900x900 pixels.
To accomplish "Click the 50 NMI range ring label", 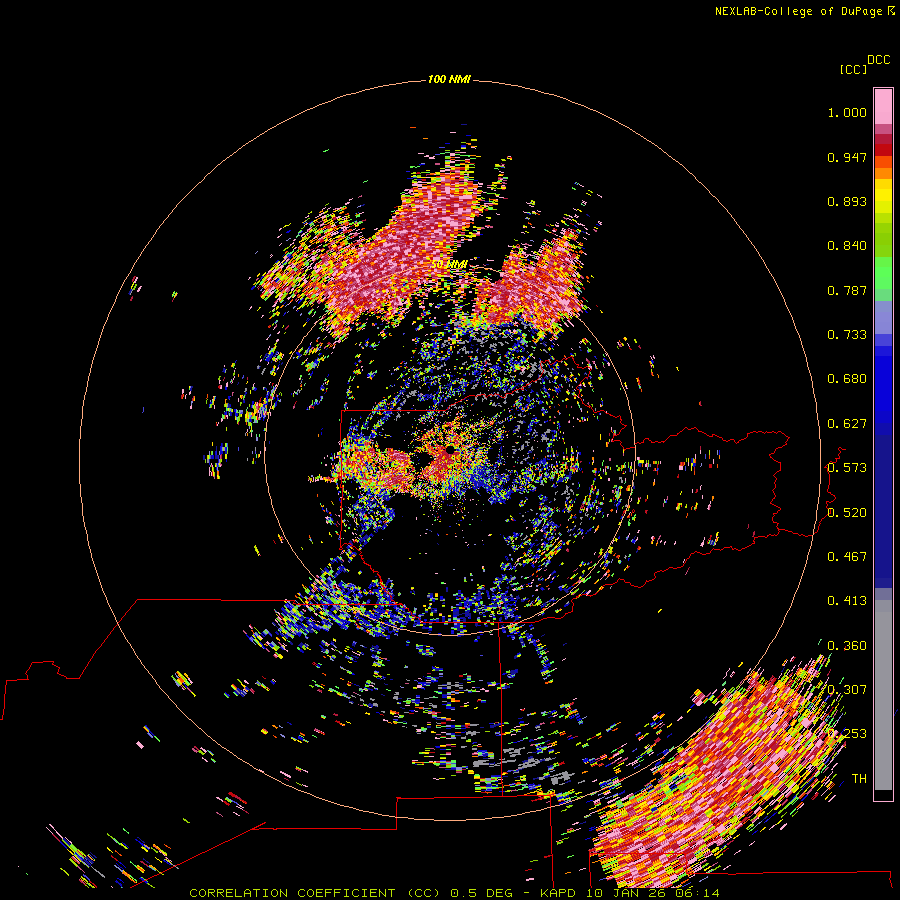I will click(449, 264).
